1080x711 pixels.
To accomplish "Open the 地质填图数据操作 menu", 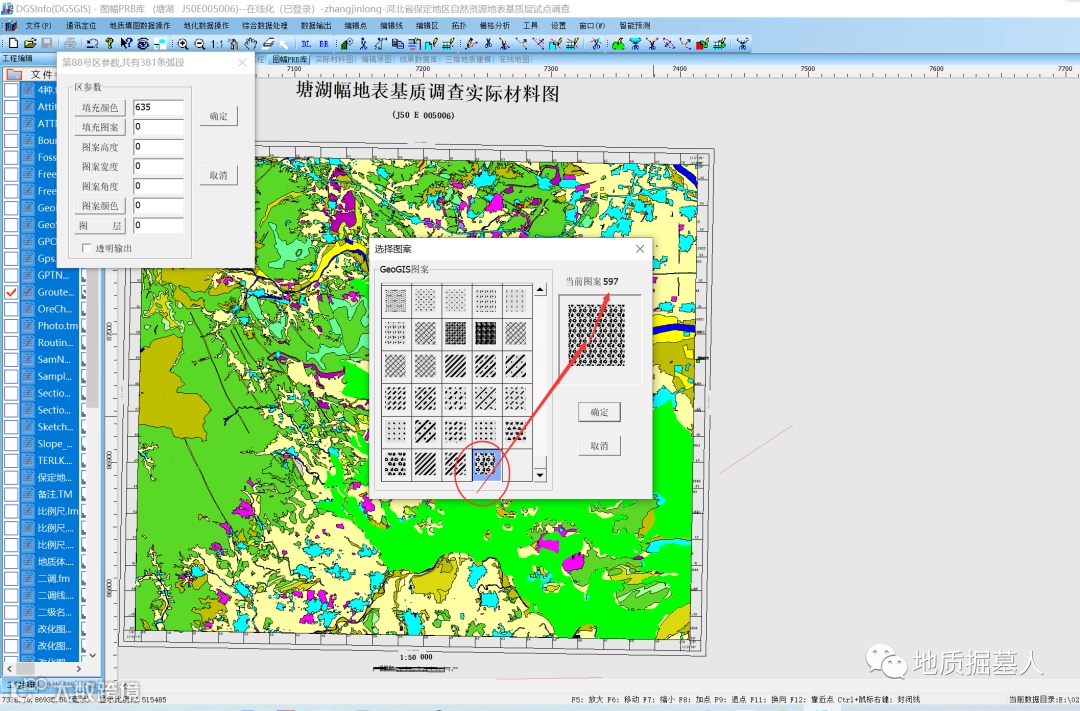I will pyautogui.click(x=140, y=25).
